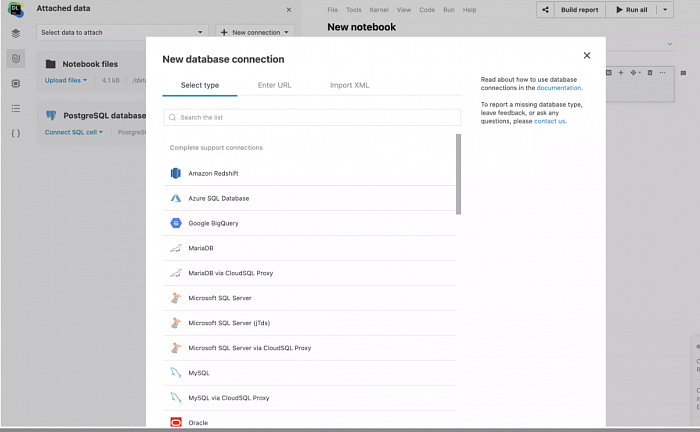Select Amazon Redshift connection type
The image size is (700, 432).
pos(309,173)
